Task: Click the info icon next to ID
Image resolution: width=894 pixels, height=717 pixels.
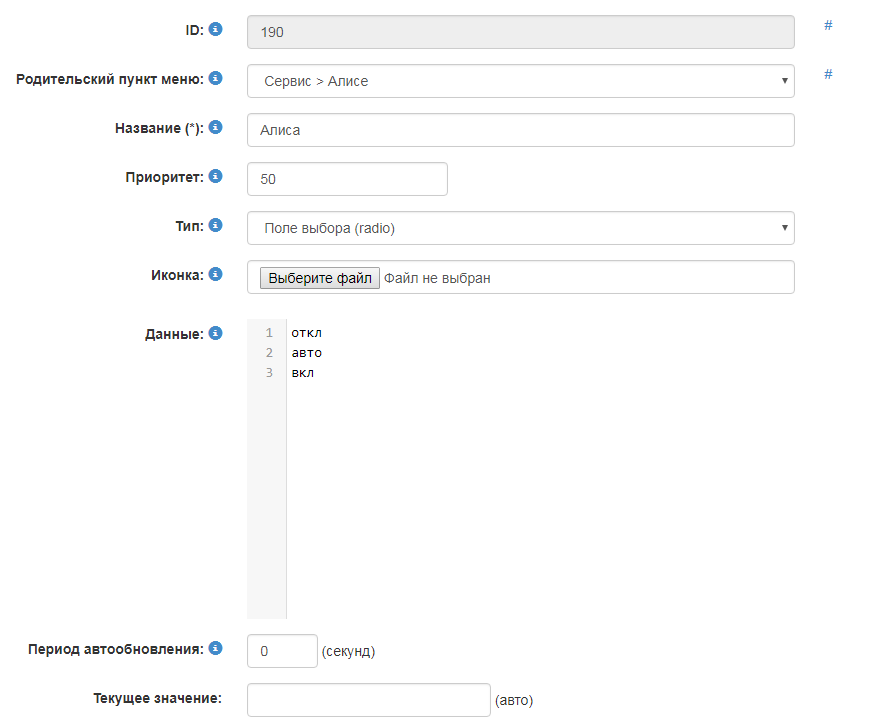Action: point(215,30)
